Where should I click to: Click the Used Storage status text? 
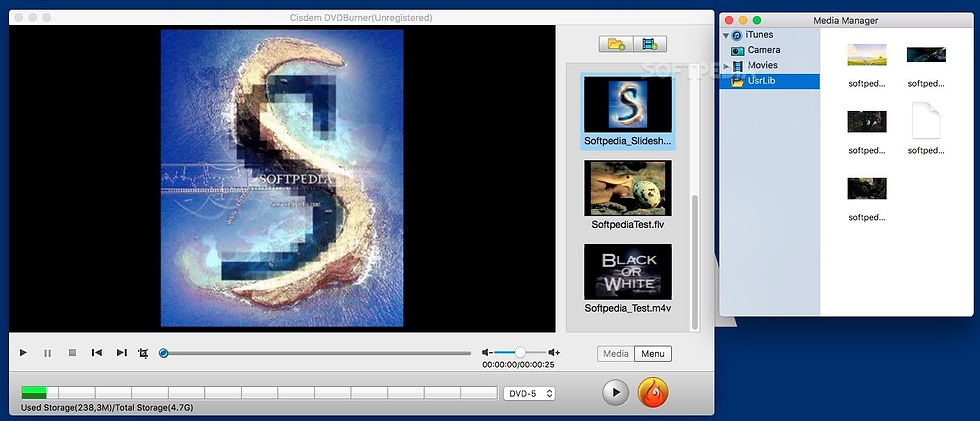[108, 408]
